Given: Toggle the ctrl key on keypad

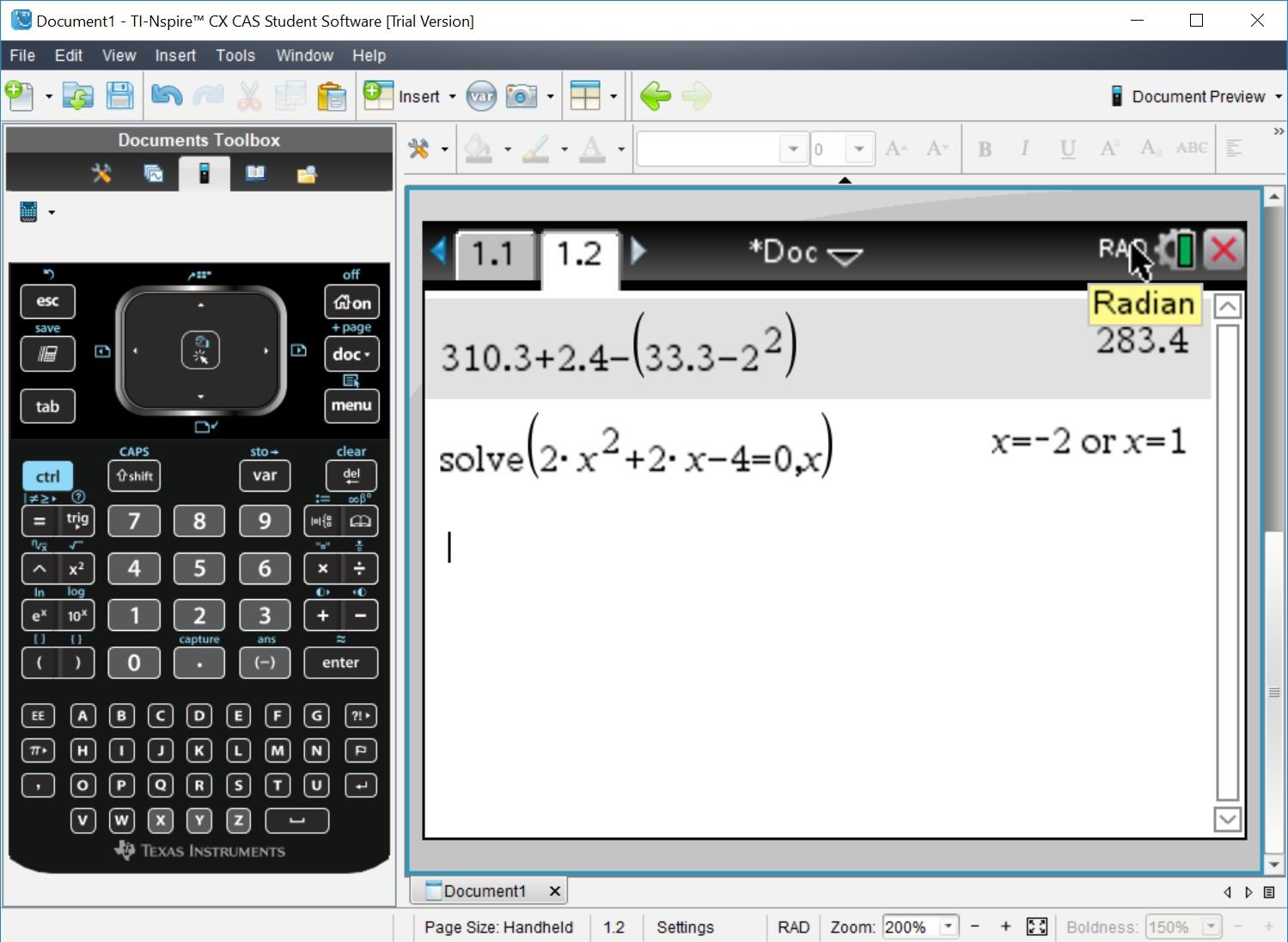Looking at the screenshot, I should (x=47, y=476).
